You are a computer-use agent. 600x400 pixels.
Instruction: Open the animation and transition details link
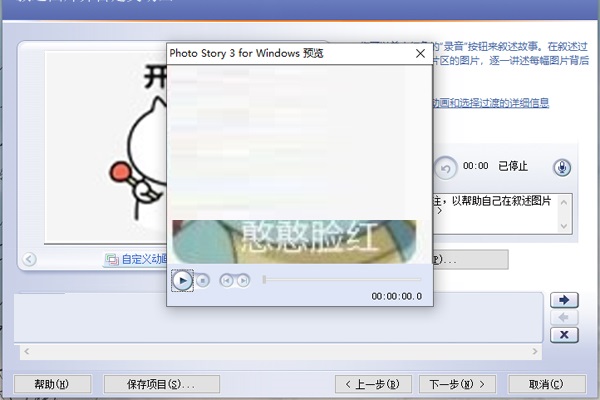(491, 103)
